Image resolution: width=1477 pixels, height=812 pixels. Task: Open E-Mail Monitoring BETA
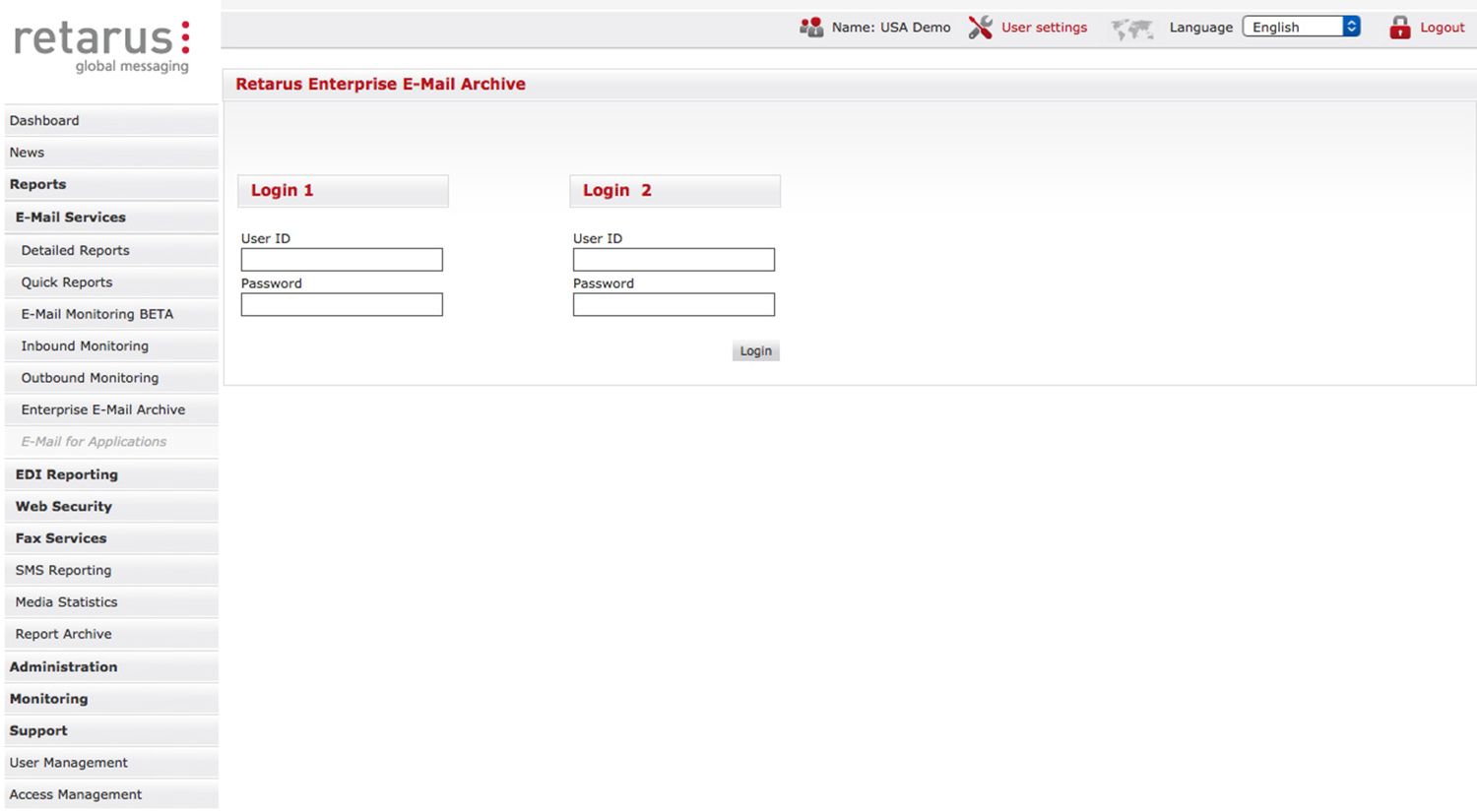tap(111, 314)
